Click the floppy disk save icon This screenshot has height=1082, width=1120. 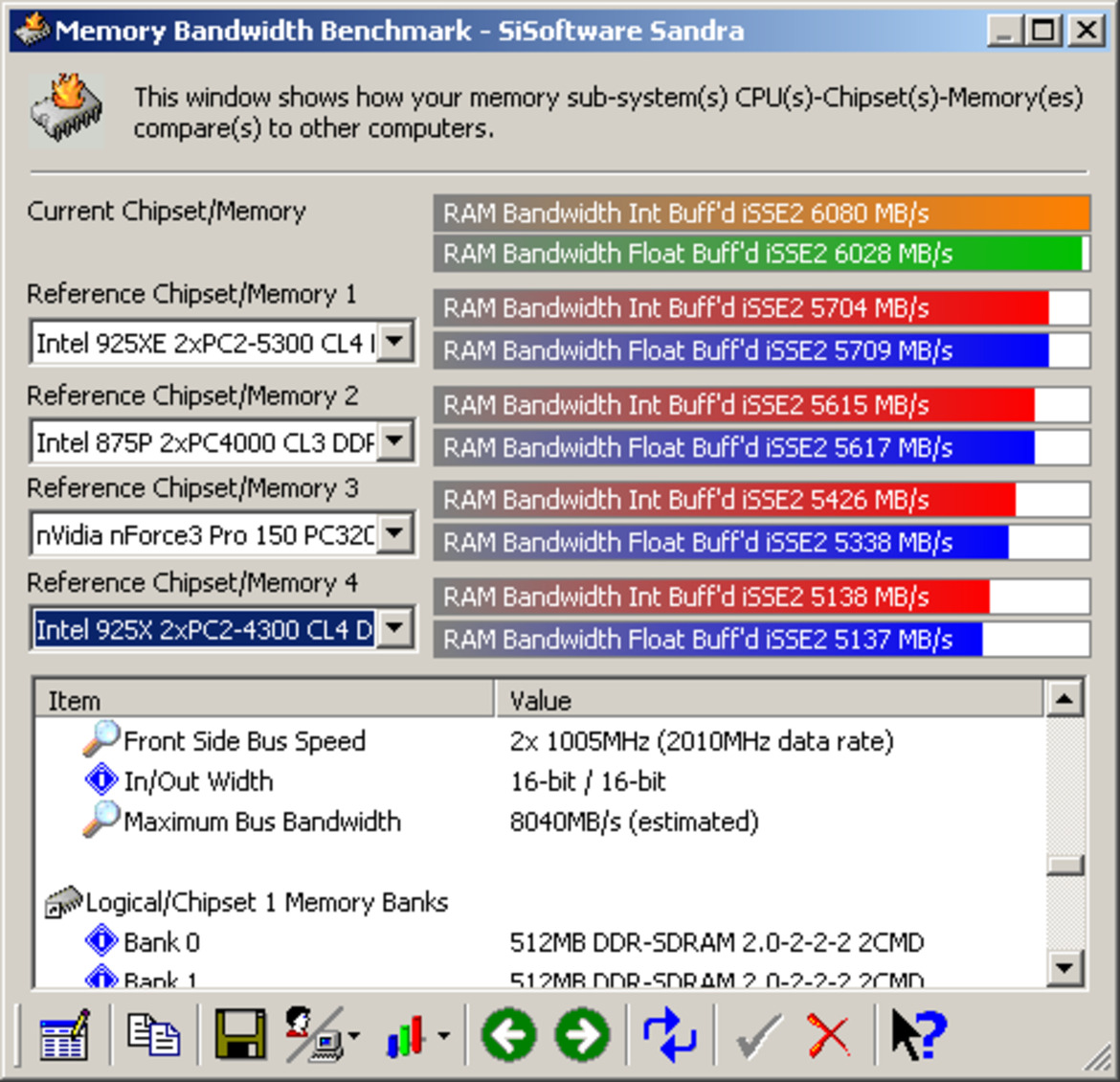[x=240, y=1034]
